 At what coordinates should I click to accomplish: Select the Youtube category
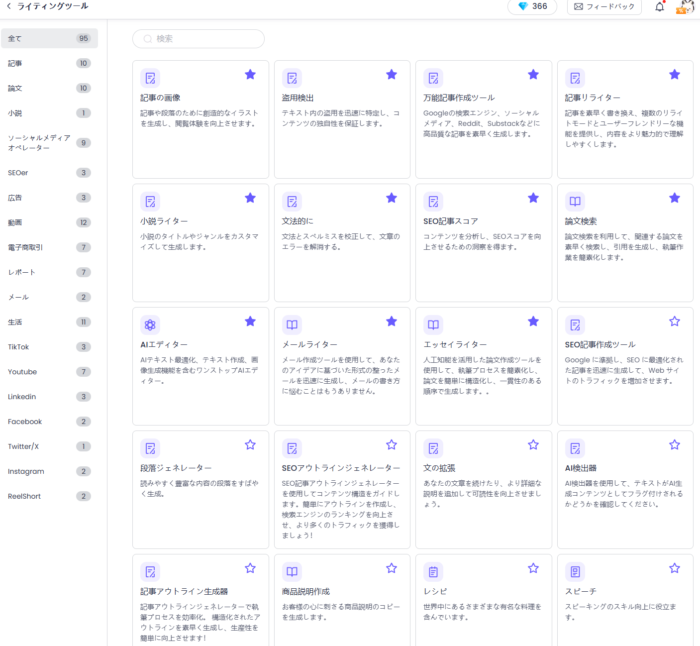click(49, 372)
